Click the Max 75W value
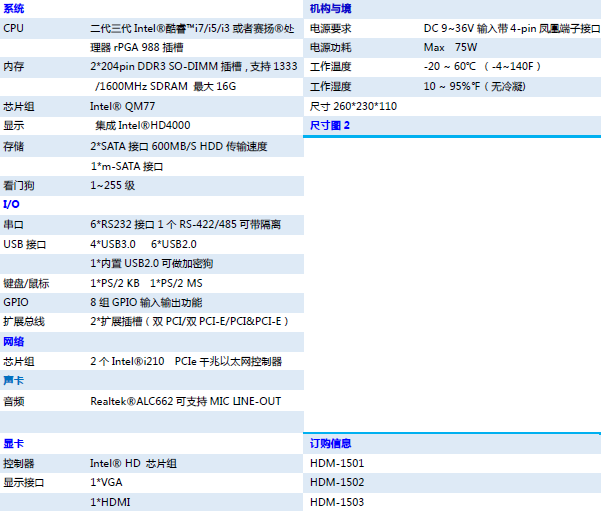 (450, 48)
